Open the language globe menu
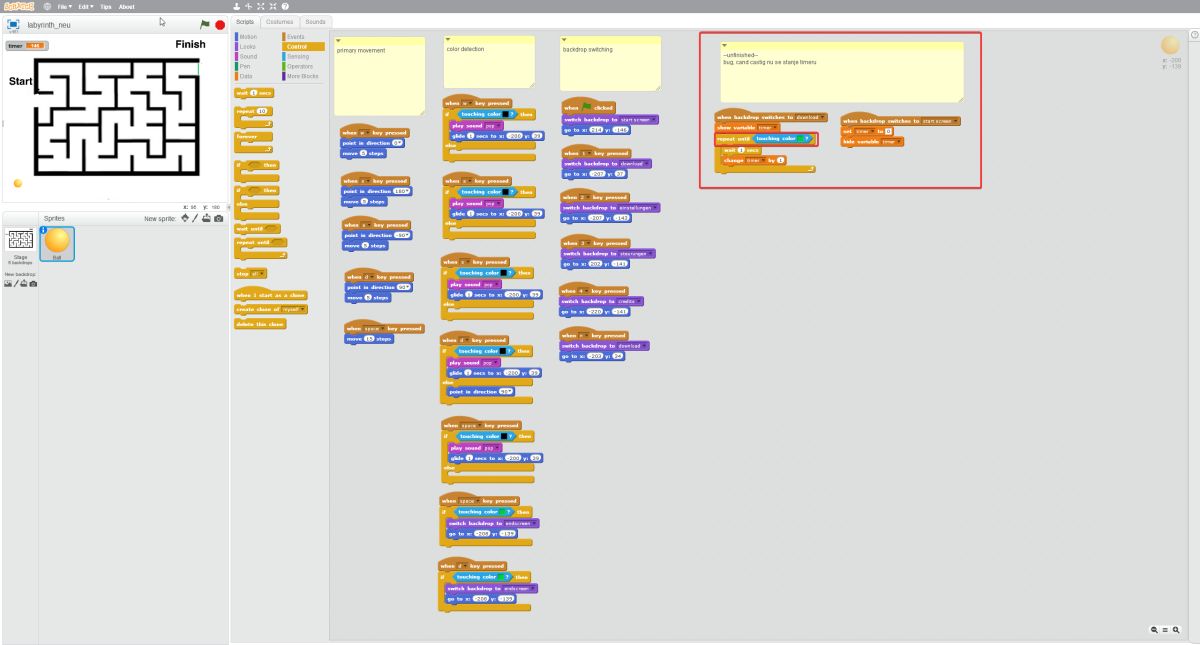 47,6
